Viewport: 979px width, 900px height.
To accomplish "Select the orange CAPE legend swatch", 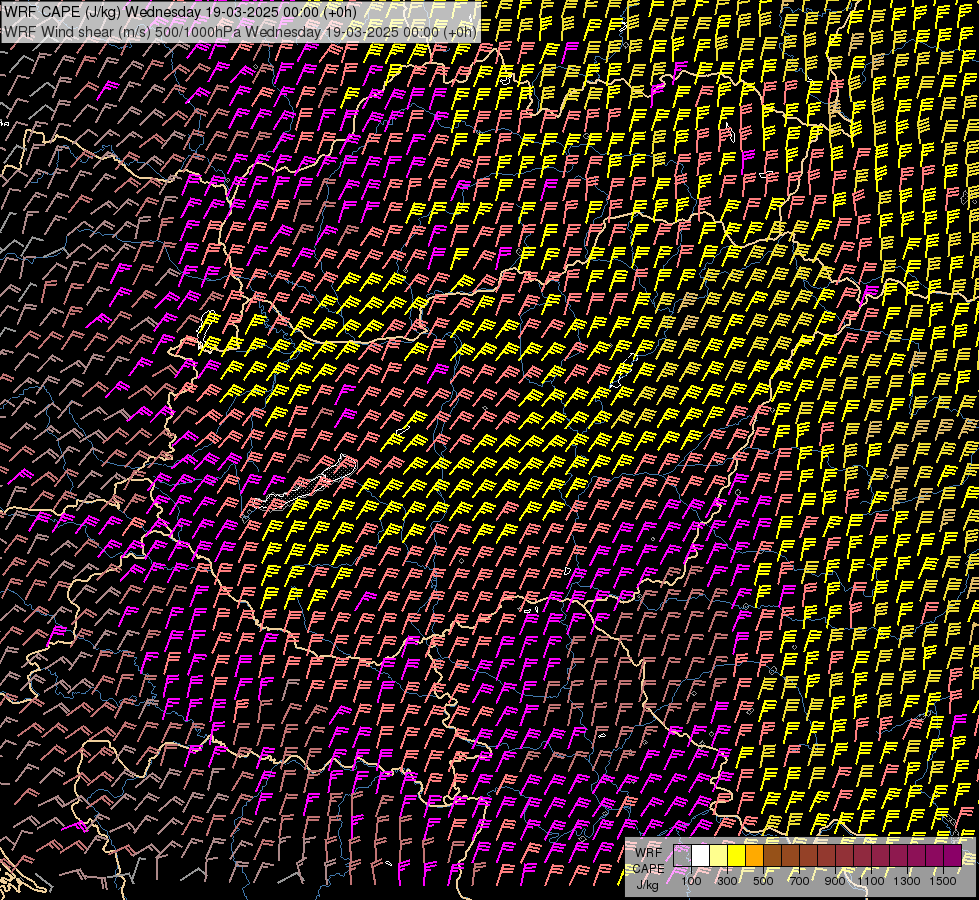I will click(754, 855).
